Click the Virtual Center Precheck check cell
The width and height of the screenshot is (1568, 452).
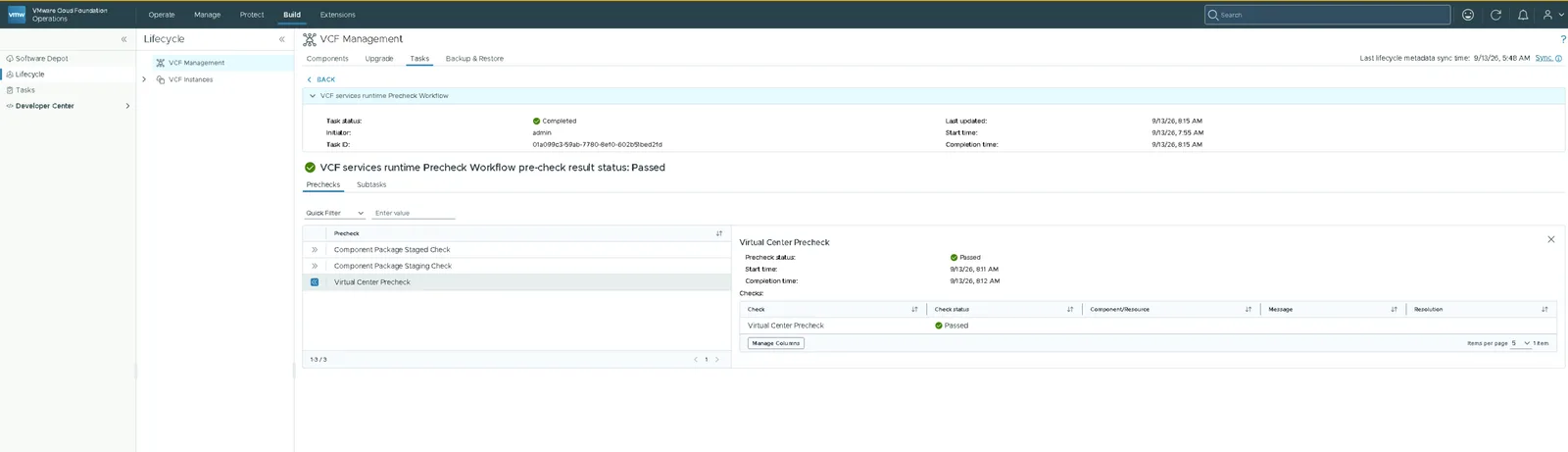(786, 326)
